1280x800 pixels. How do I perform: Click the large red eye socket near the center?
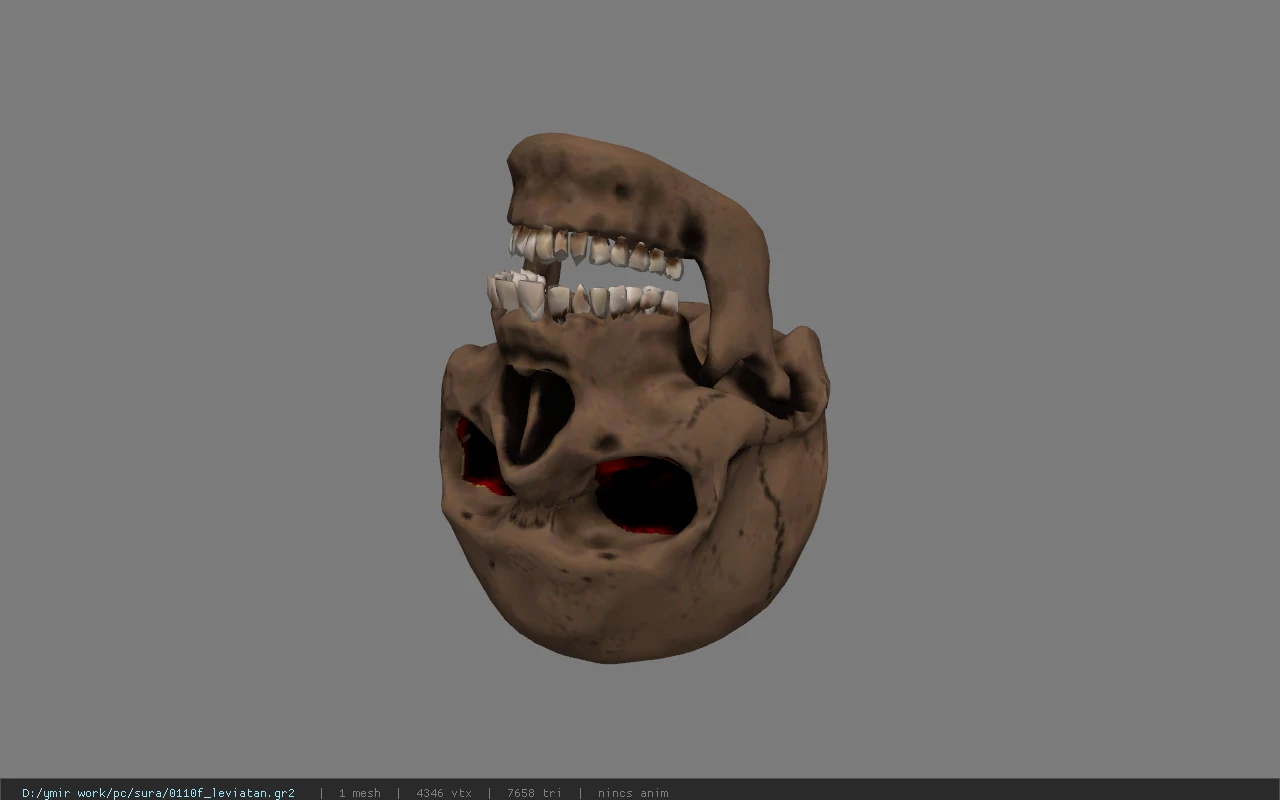pyautogui.click(x=645, y=495)
